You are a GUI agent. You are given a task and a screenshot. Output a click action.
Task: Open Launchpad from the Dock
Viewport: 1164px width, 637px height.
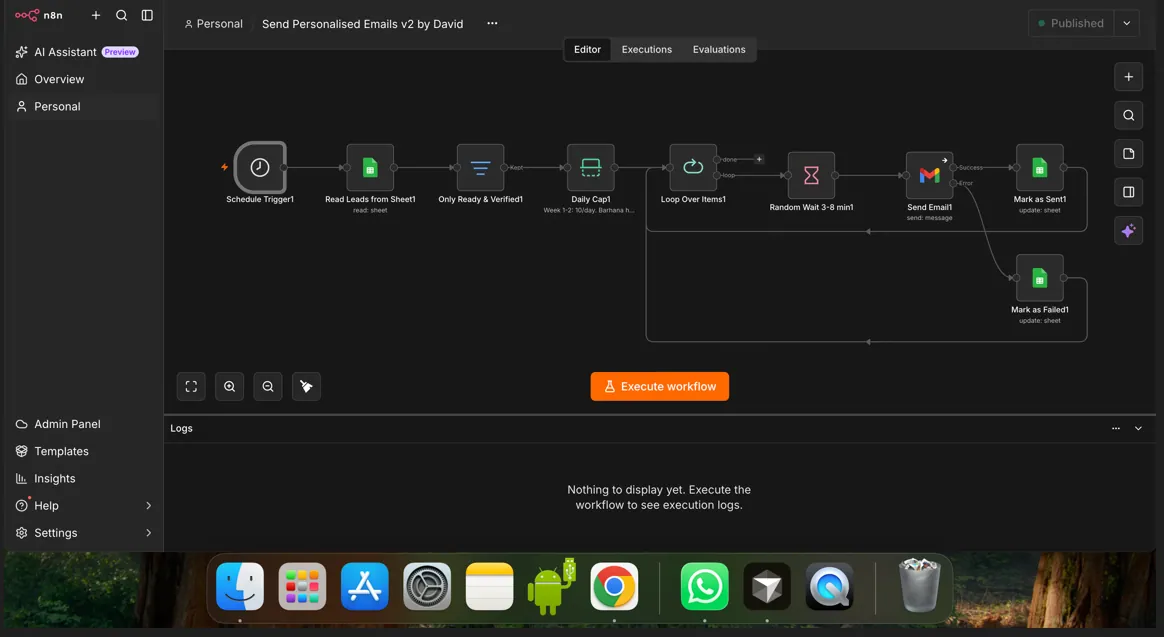tap(302, 587)
